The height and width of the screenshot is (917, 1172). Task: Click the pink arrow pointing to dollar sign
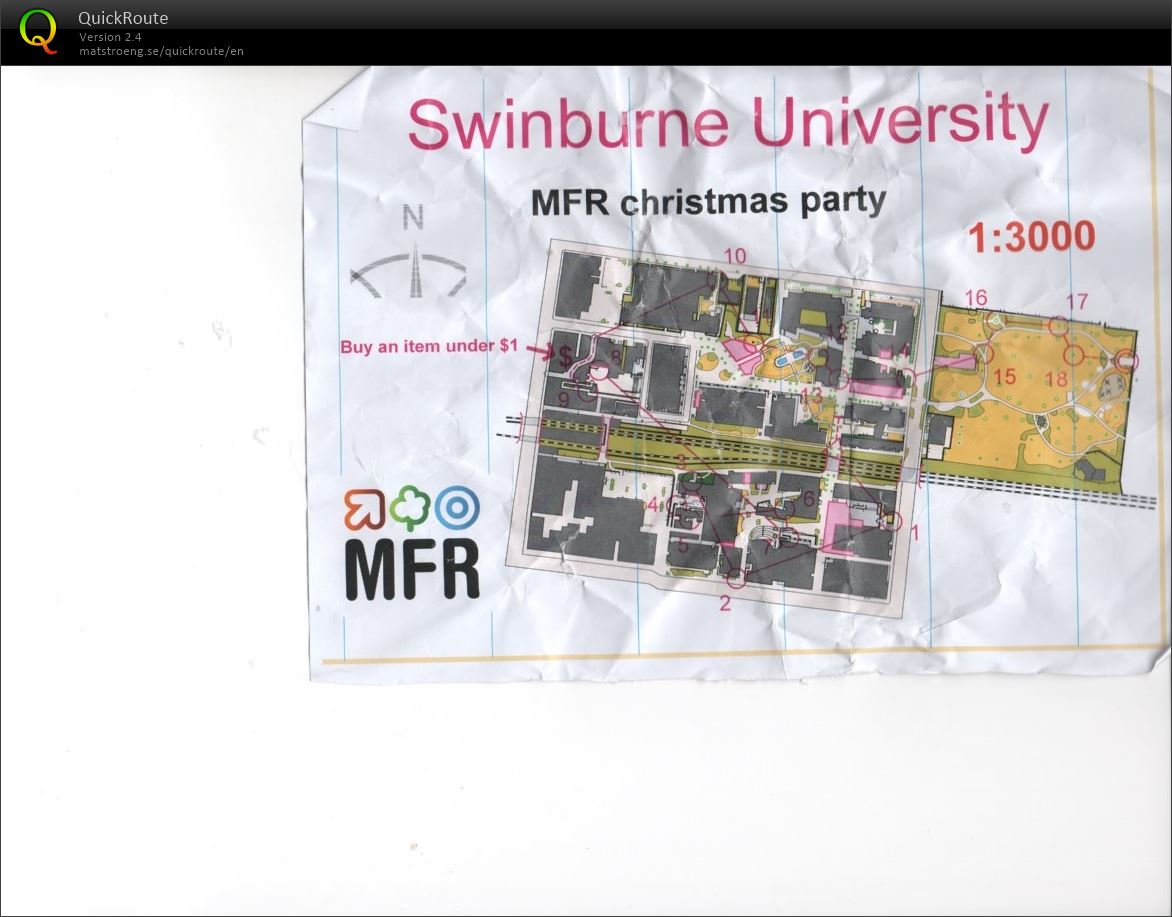tap(540, 350)
